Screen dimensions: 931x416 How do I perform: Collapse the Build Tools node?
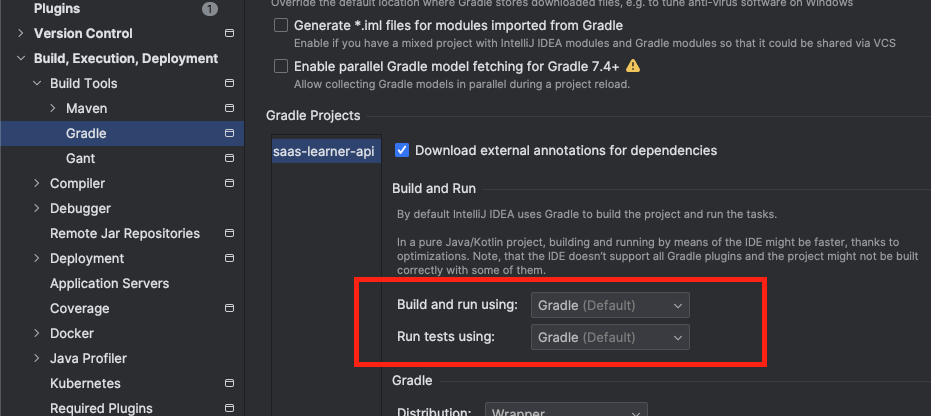point(37,83)
